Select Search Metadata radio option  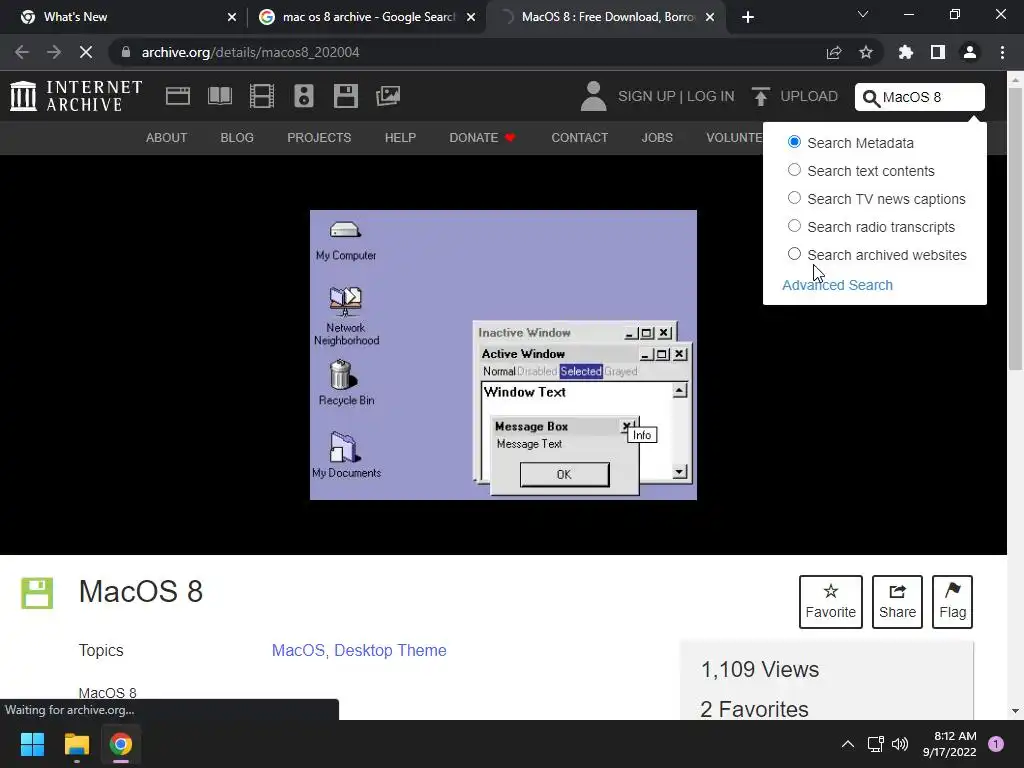[x=794, y=142]
